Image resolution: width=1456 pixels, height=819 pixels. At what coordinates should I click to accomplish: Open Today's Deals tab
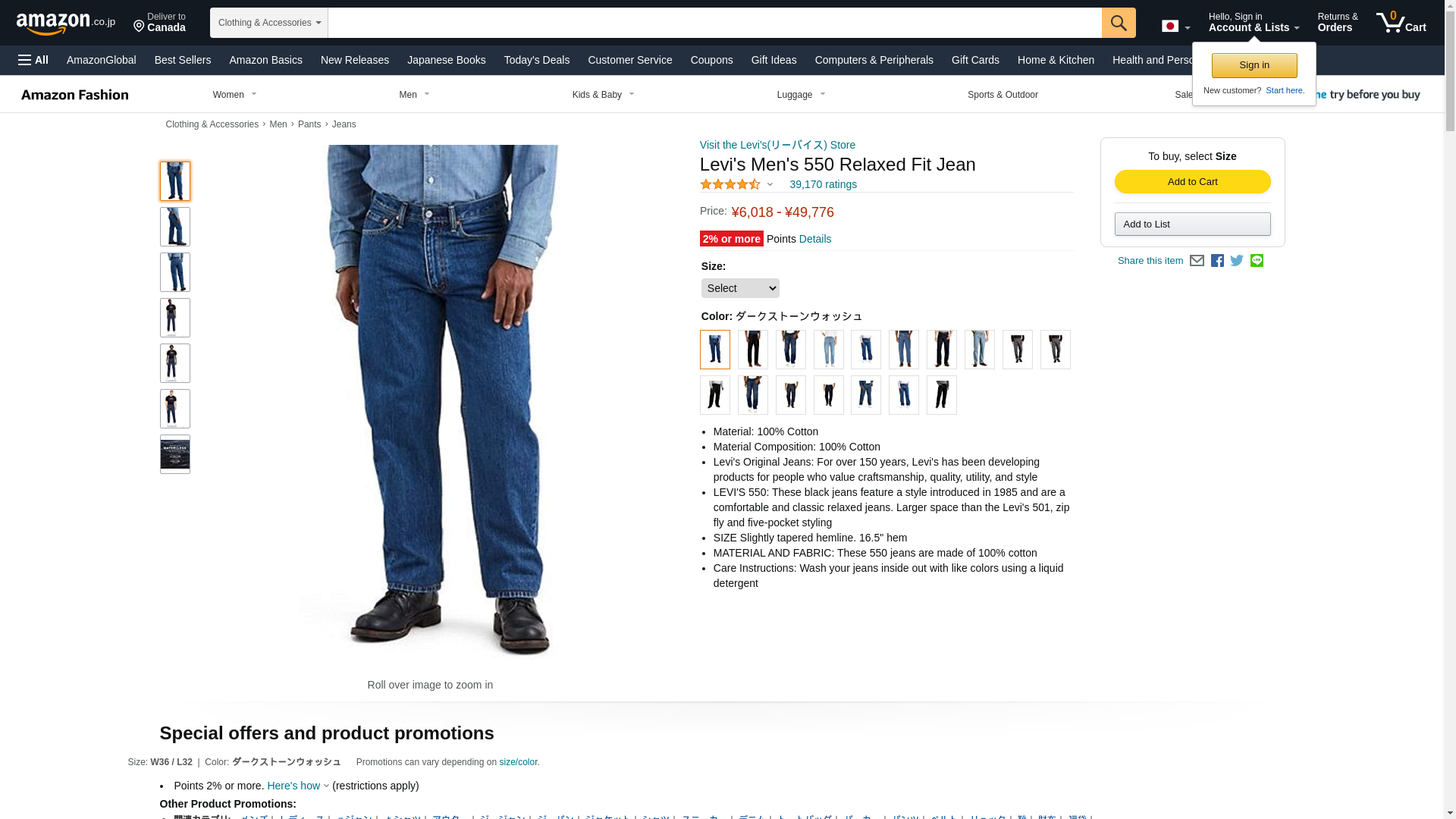click(537, 60)
